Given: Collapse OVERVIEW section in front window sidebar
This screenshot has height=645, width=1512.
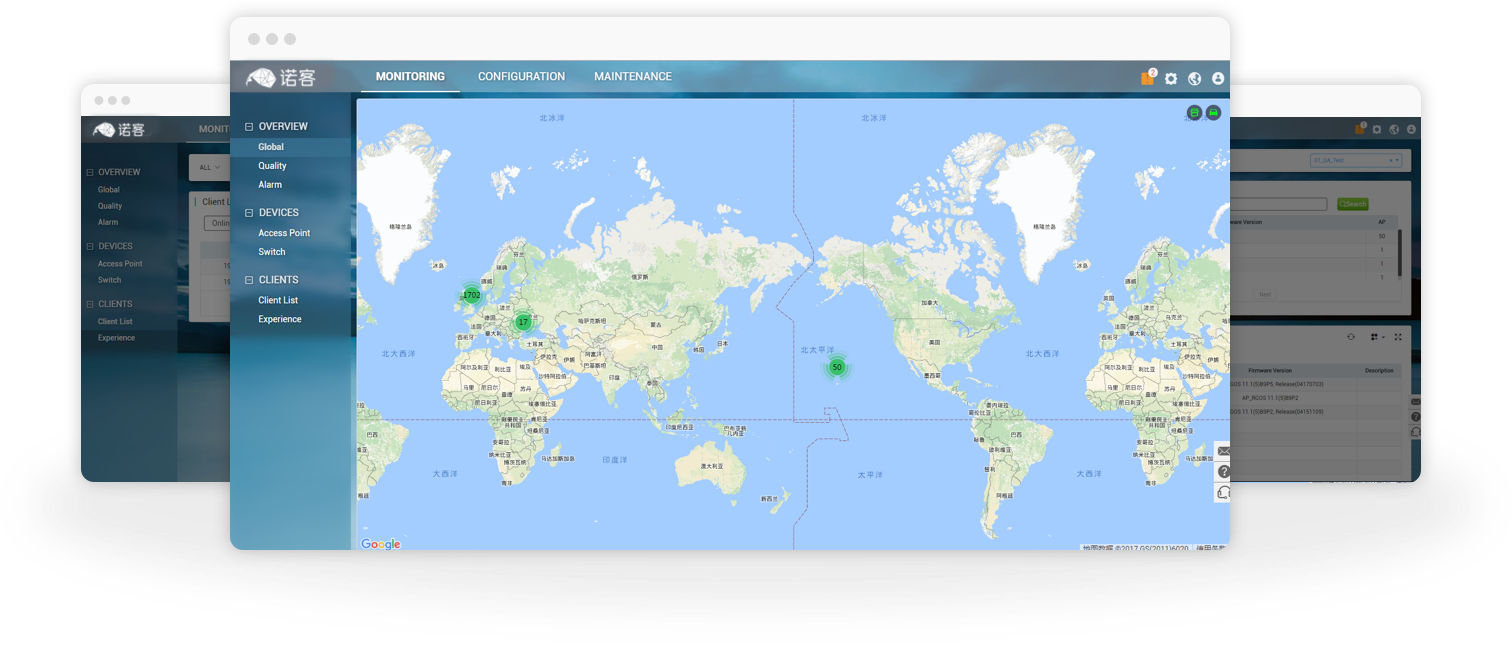Looking at the screenshot, I should click(x=249, y=127).
